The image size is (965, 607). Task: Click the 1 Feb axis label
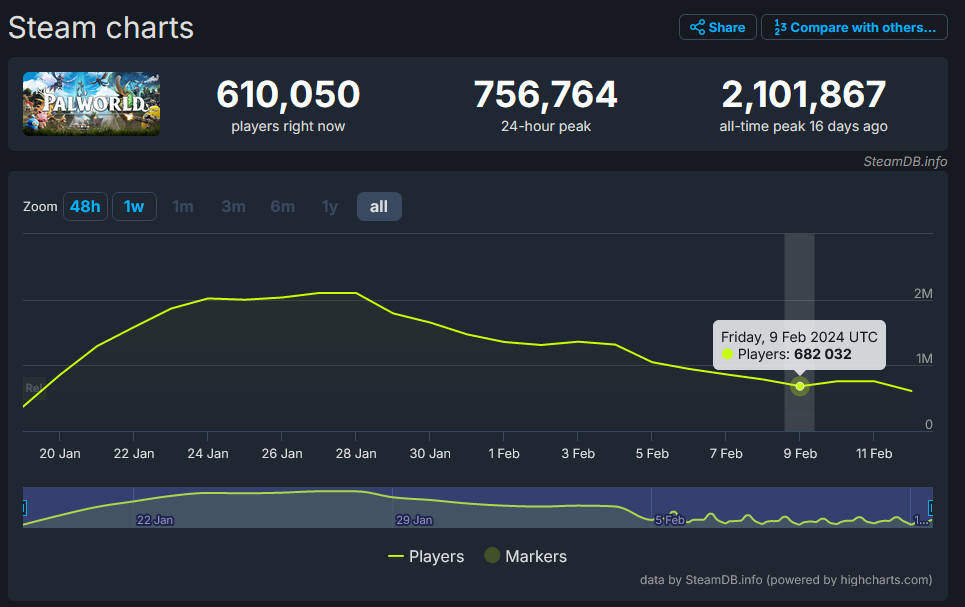(x=503, y=454)
